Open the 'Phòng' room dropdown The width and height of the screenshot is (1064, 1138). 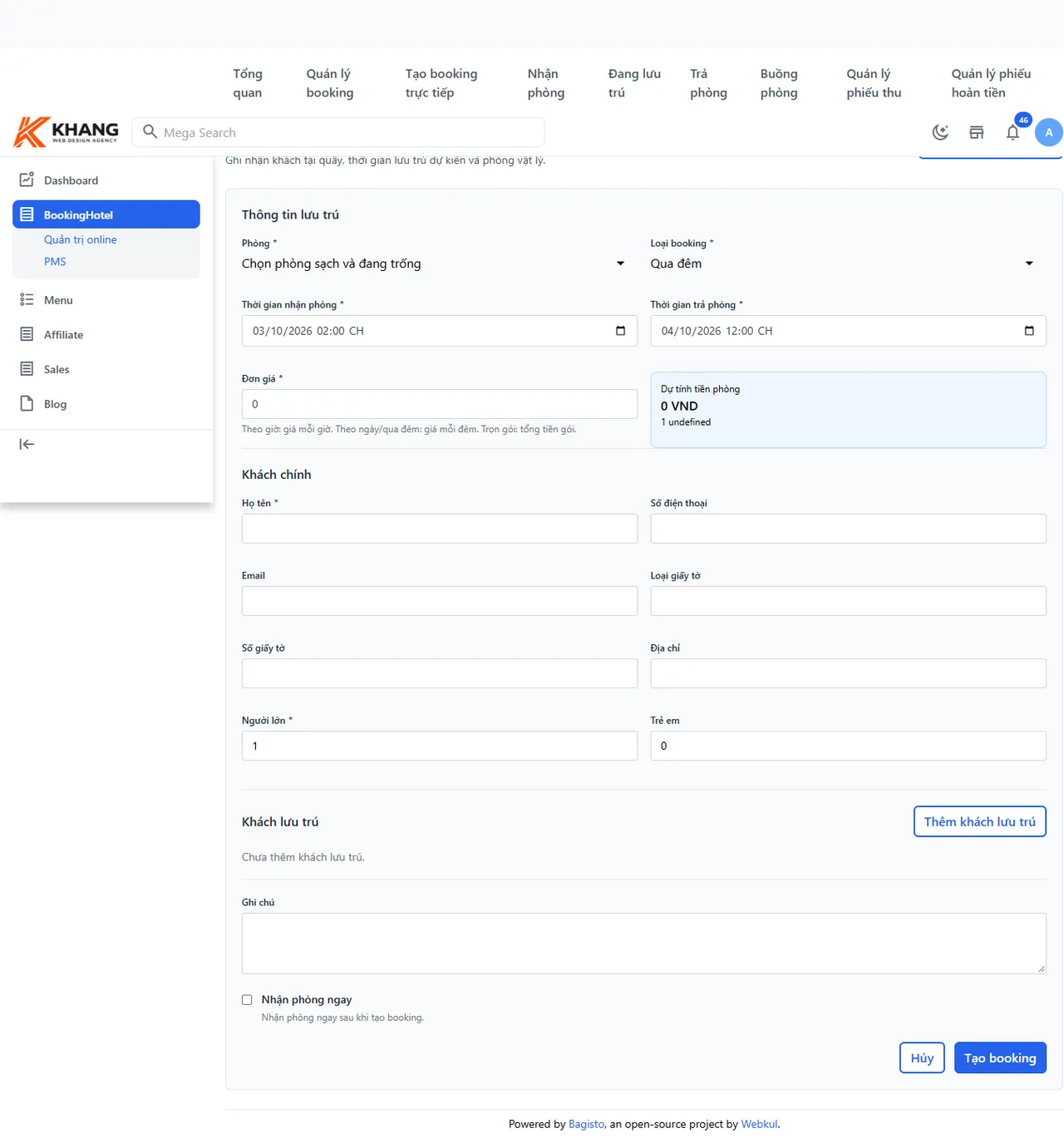coord(440,264)
